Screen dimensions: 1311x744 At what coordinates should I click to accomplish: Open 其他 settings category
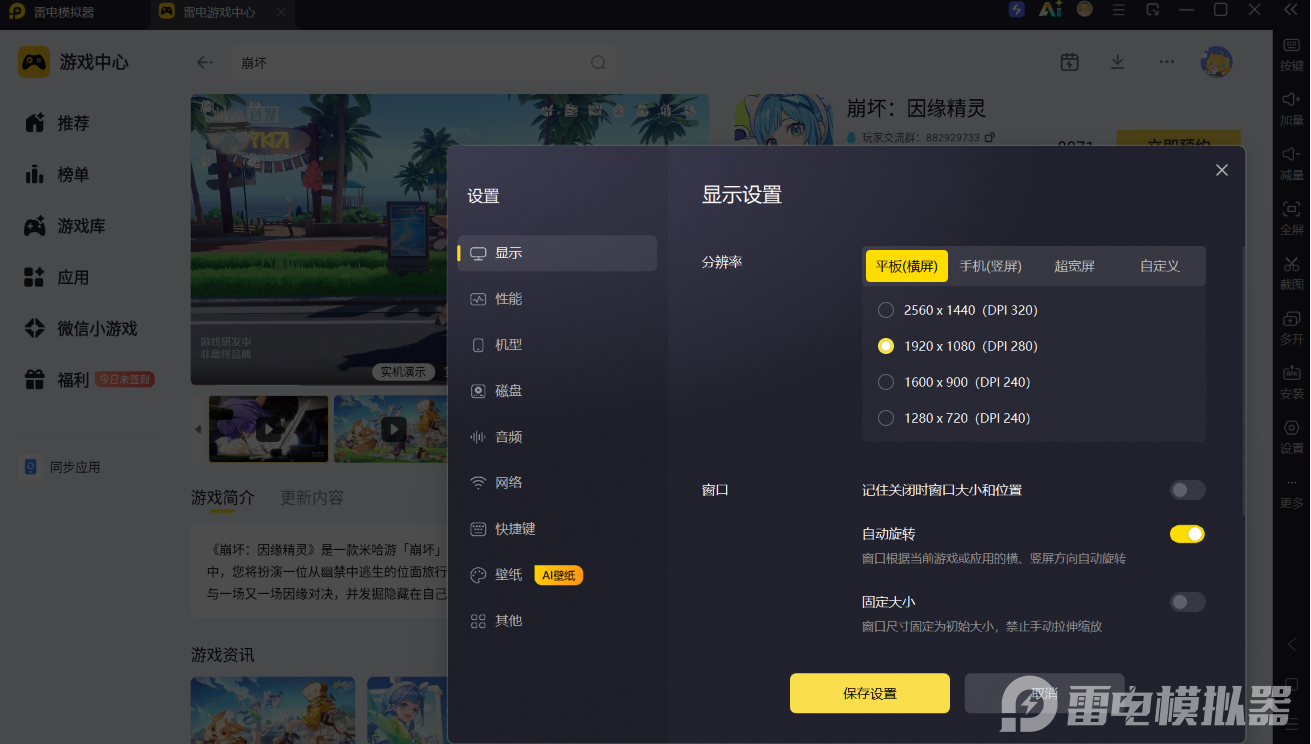click(x=557, y=621)
